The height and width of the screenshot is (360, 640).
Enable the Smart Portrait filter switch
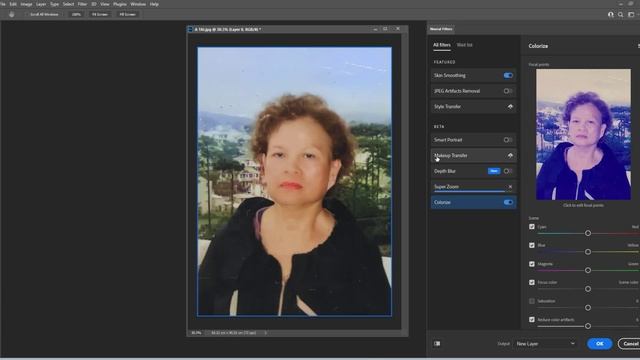[x=508, y=140]
